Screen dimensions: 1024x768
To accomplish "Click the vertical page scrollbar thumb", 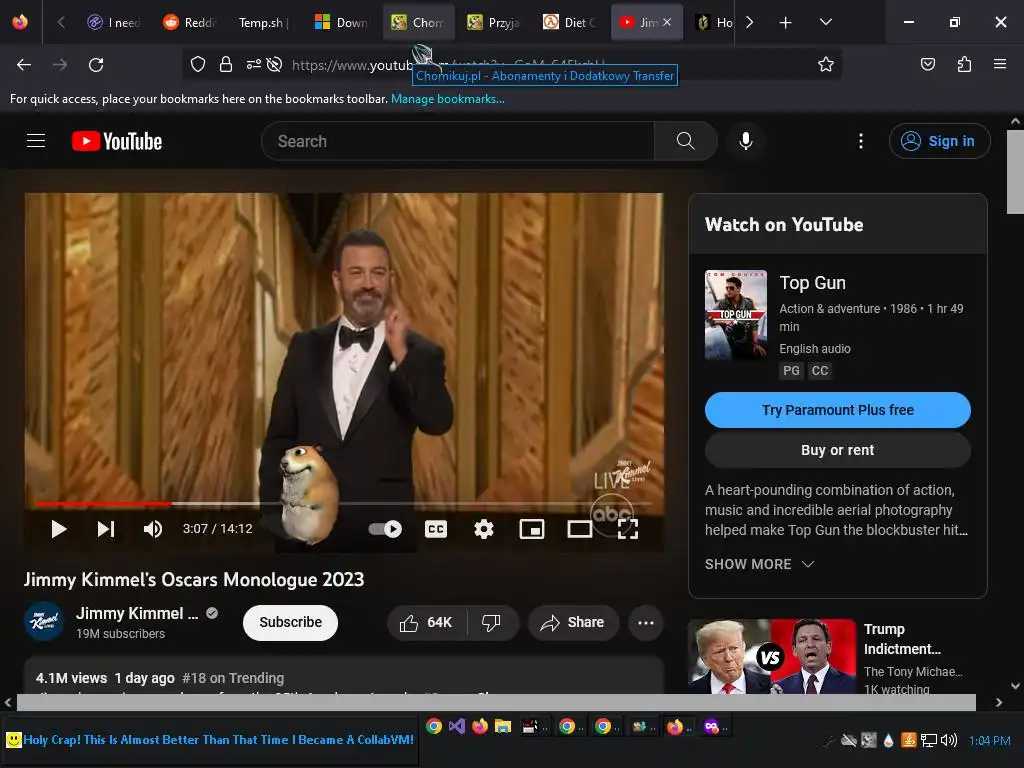I will tap(1015, 171).
